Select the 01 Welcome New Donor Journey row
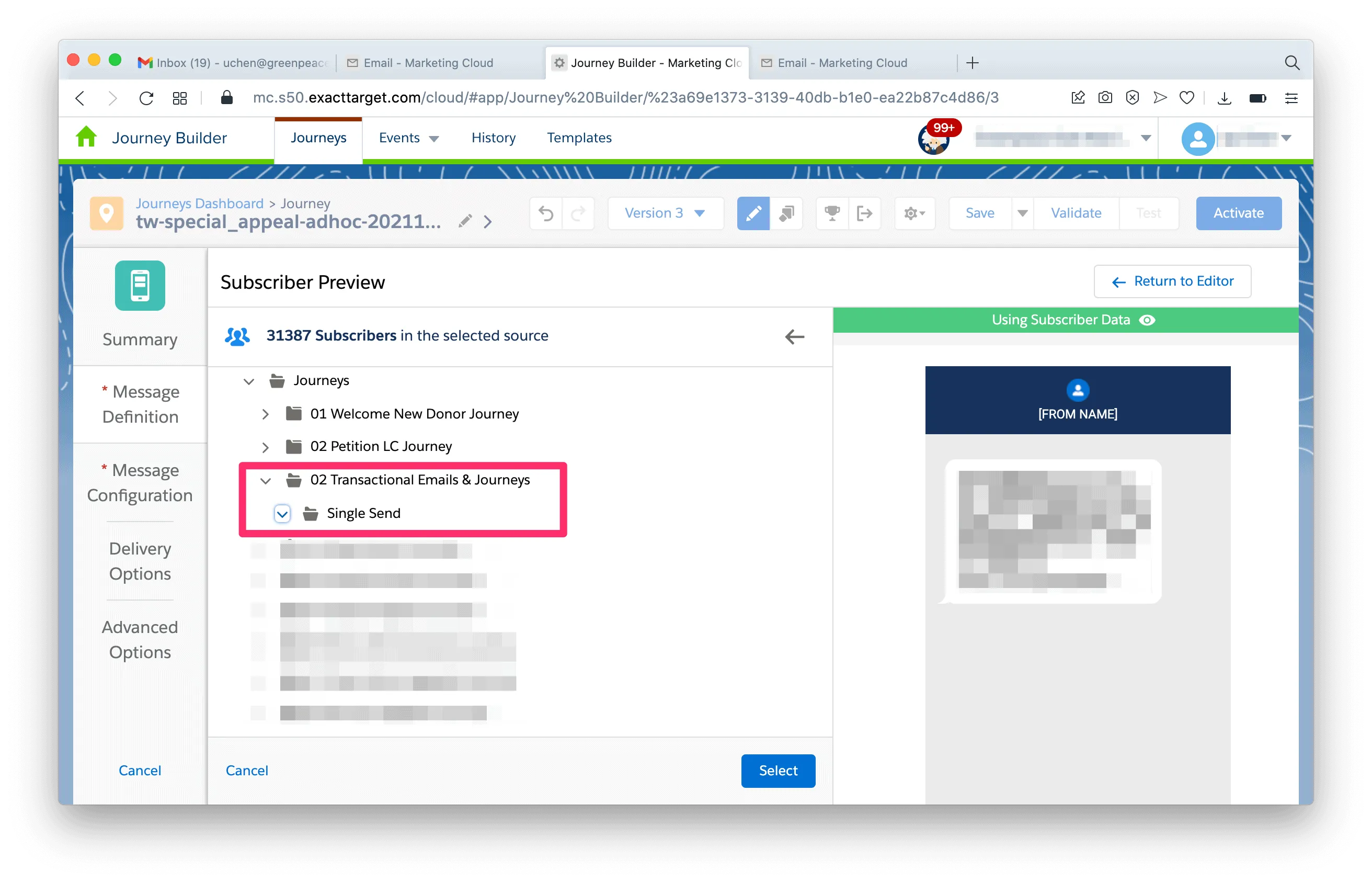This screenshot has height=882, width=1372. point(415,414)
